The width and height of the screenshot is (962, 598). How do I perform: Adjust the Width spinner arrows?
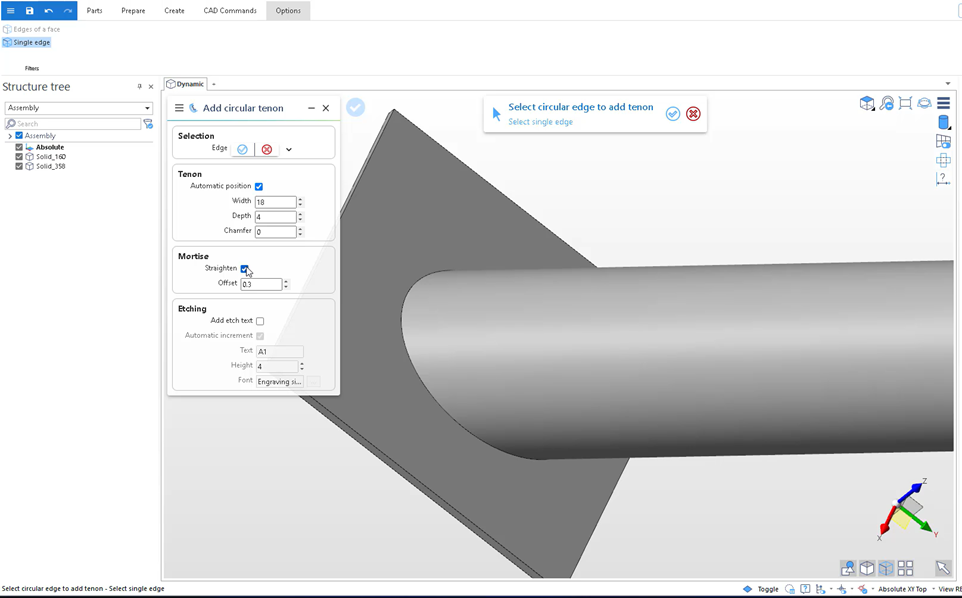300,202
